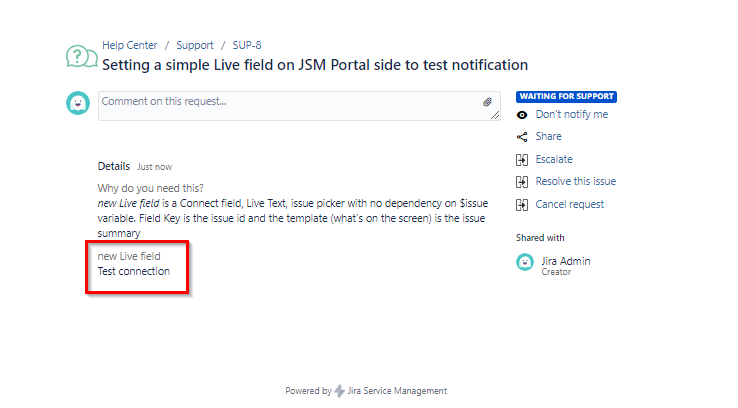Screen dimensions: 738x408
Task: Click the Resolve this issue icon
Action: [522, 182]
